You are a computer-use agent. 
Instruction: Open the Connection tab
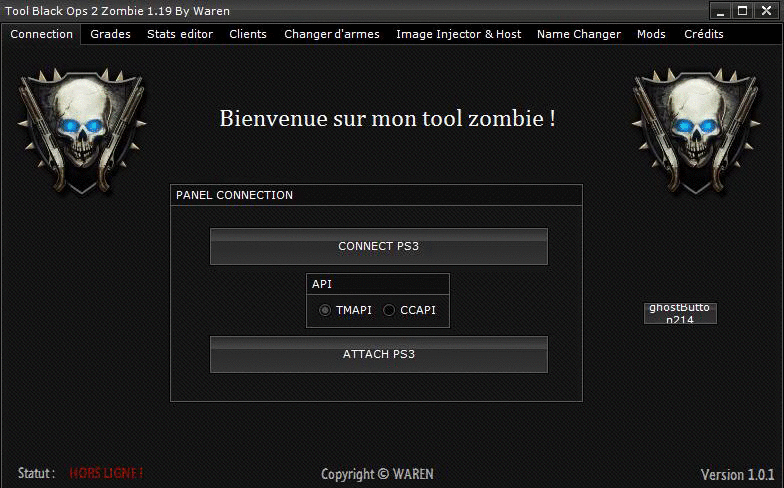click(42, 34)
